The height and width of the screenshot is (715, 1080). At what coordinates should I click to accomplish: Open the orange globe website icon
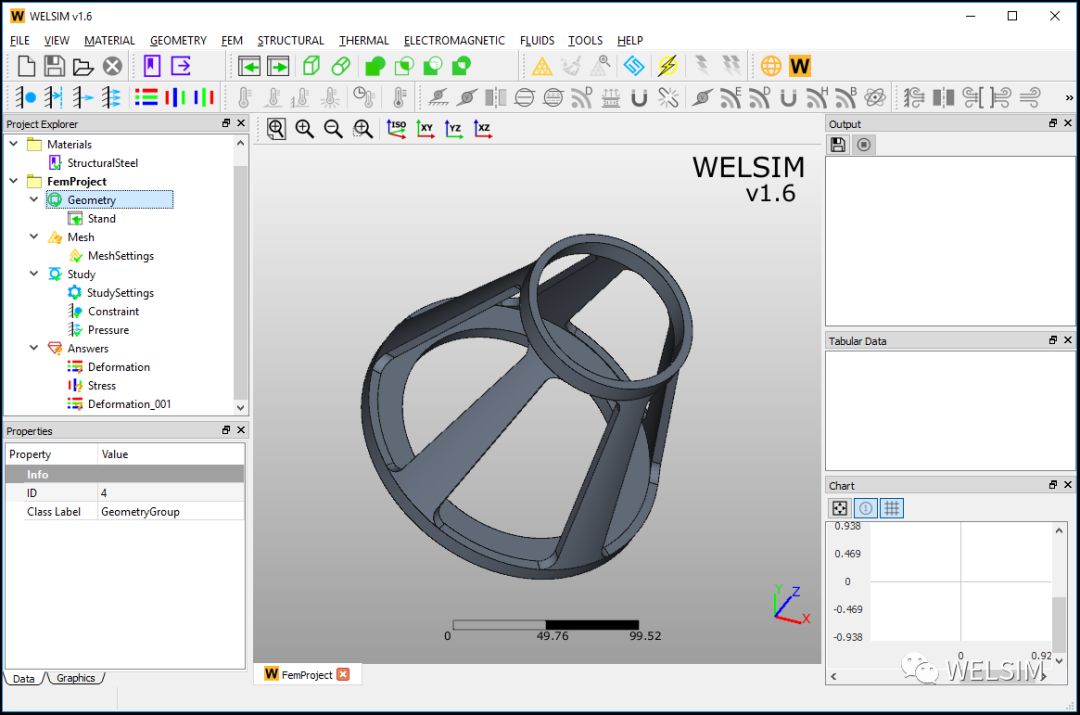771,66
